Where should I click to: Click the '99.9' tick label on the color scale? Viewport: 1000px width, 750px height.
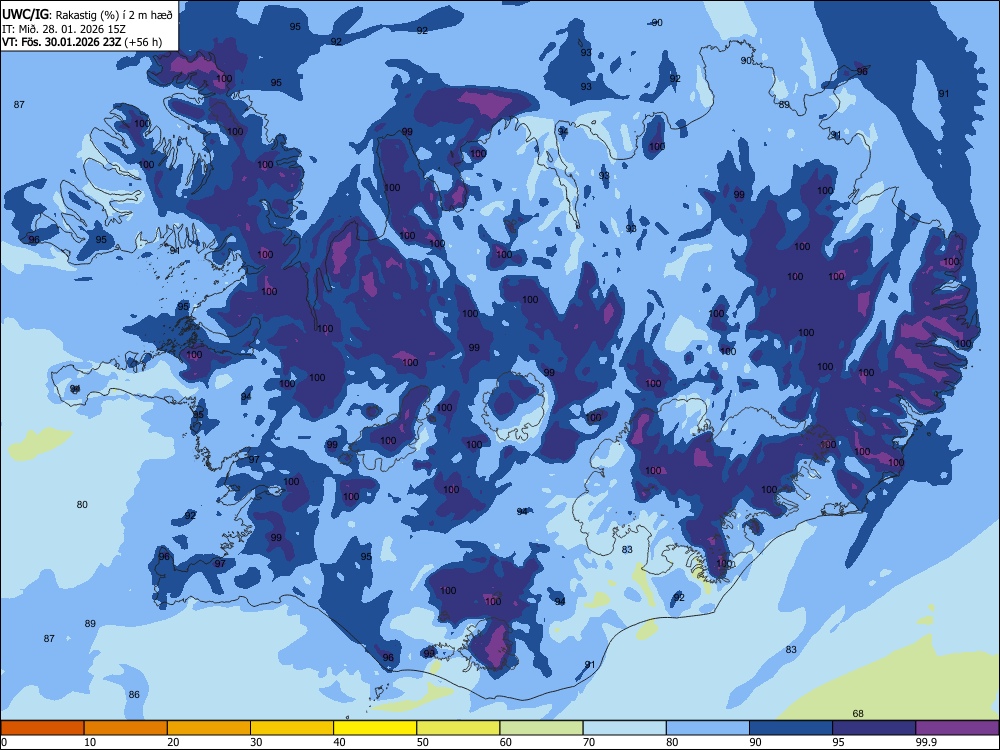[925, 742]
